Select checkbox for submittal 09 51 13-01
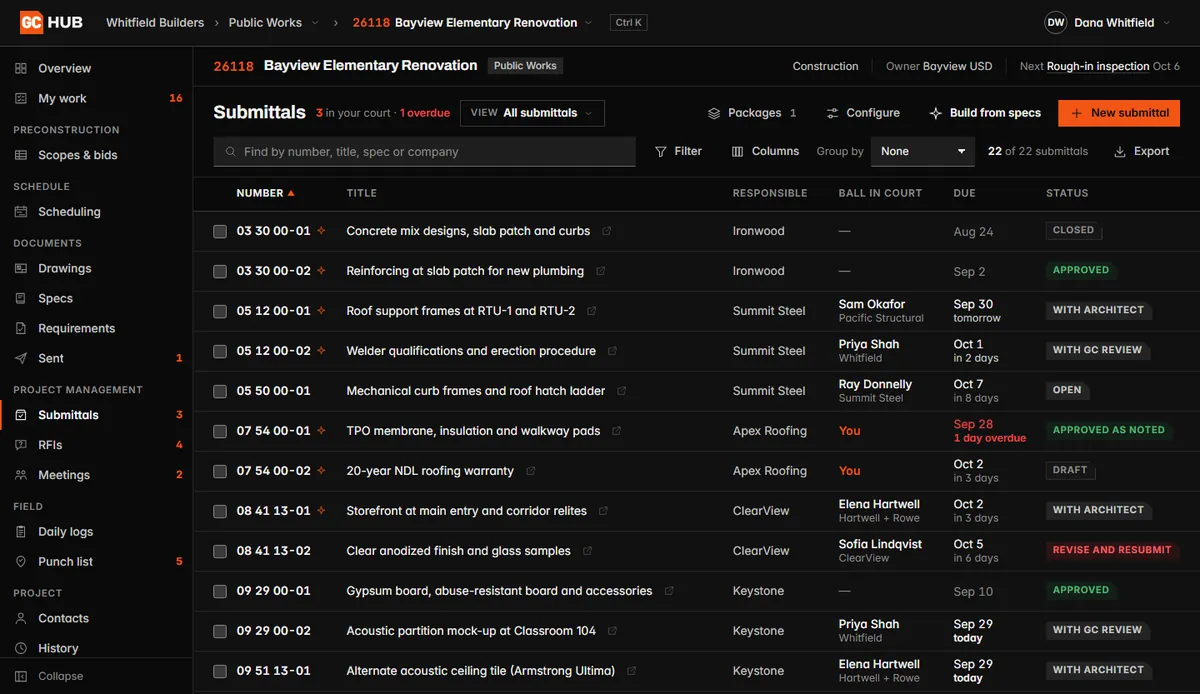The image size is (1200, 694). [220, 671]
